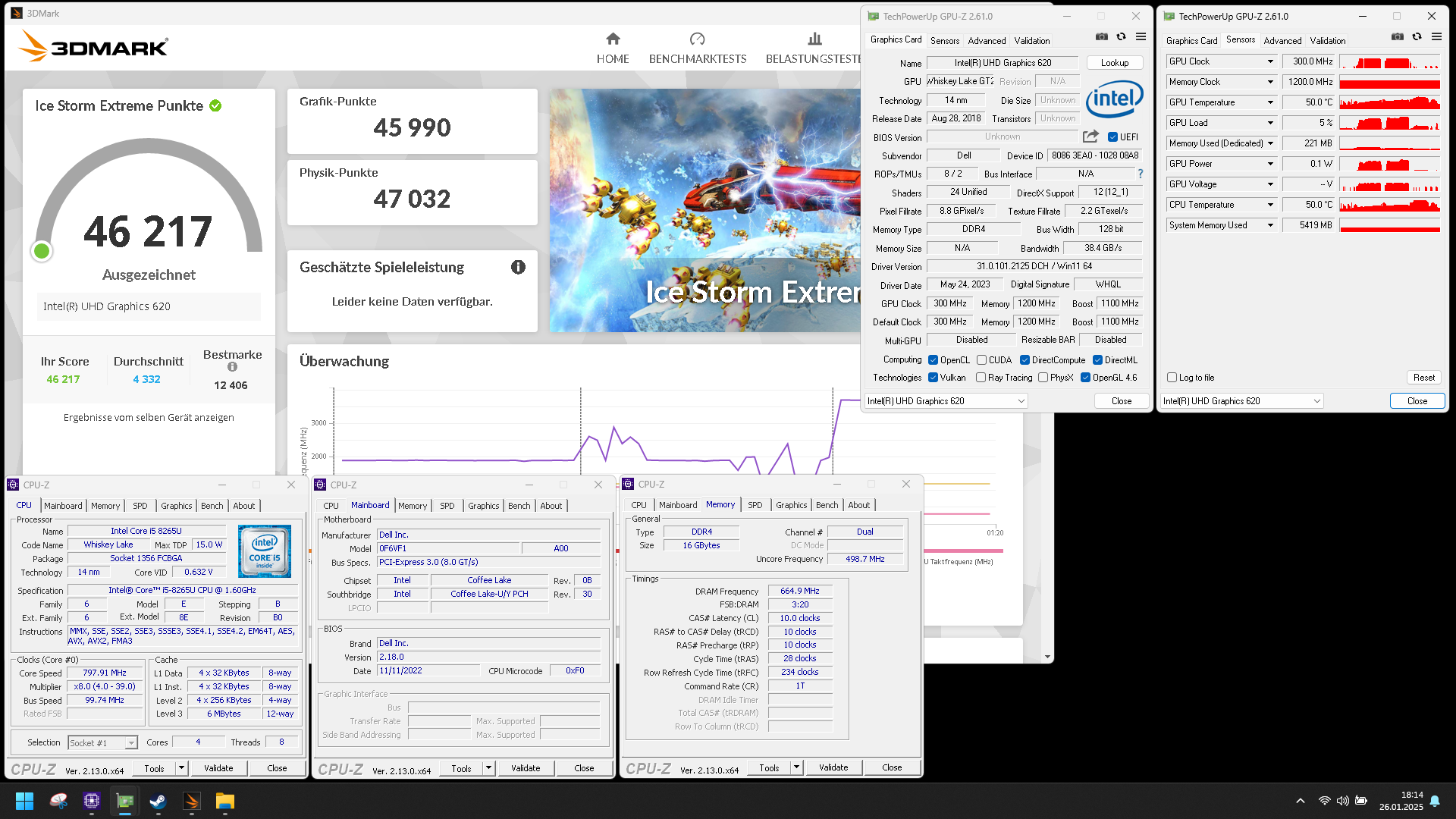Click the Wi-Fi icon in system tray
This screenshot has height=819, width=1456.
click(x=1324, y=801)
